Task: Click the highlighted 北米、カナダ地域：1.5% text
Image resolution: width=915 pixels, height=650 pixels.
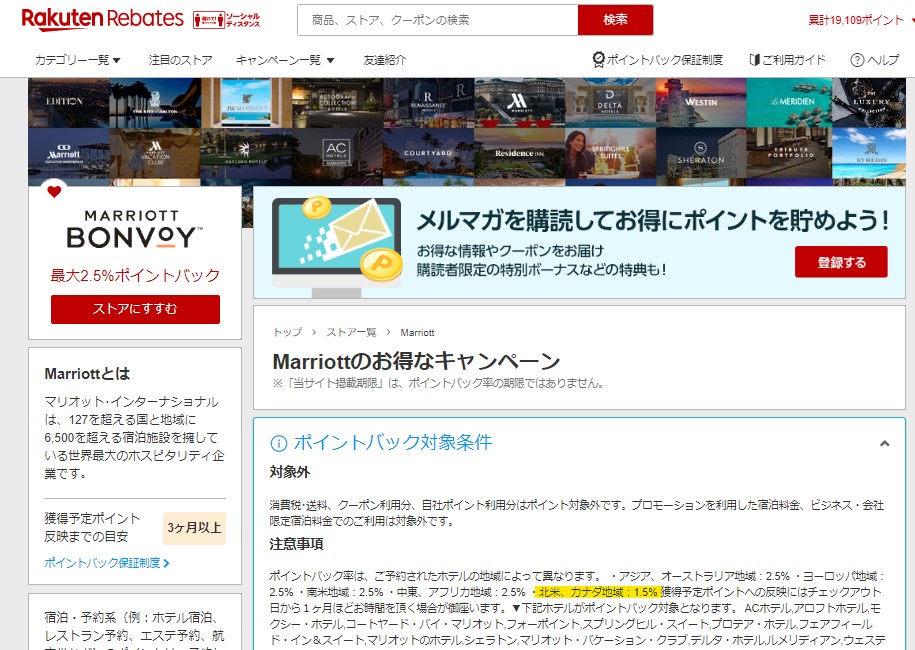Action: (x=598, y=592)
